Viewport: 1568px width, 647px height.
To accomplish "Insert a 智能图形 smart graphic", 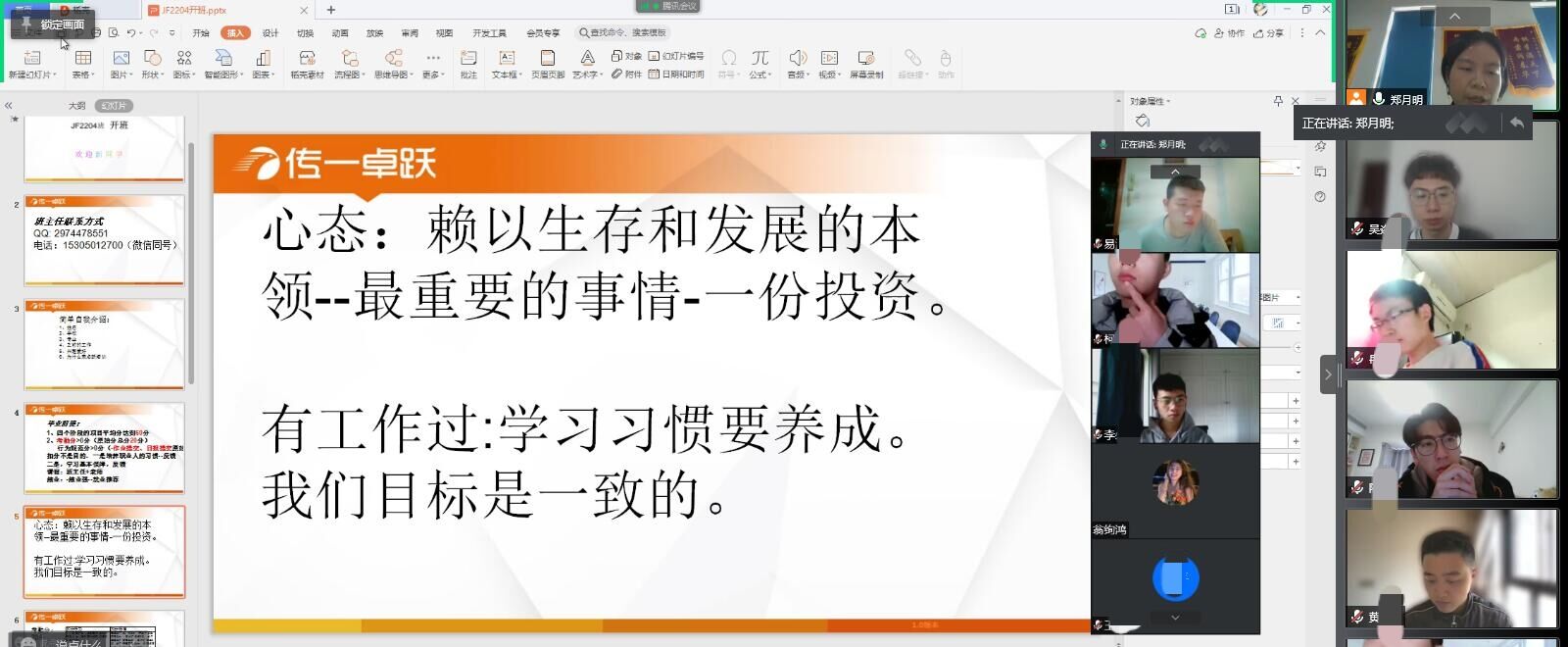I will point(222,58).
